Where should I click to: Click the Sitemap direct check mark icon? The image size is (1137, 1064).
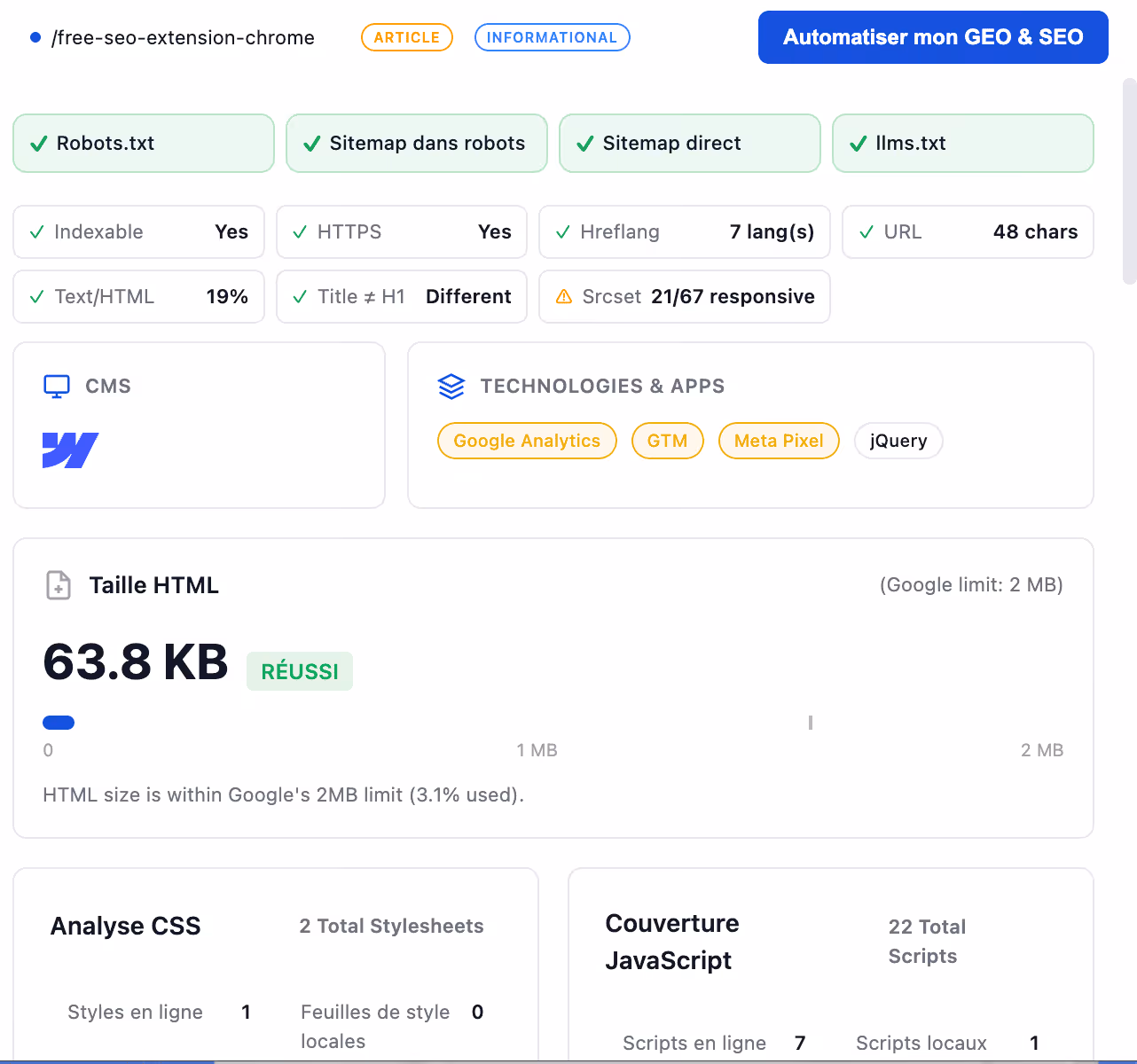coord(585,144)
